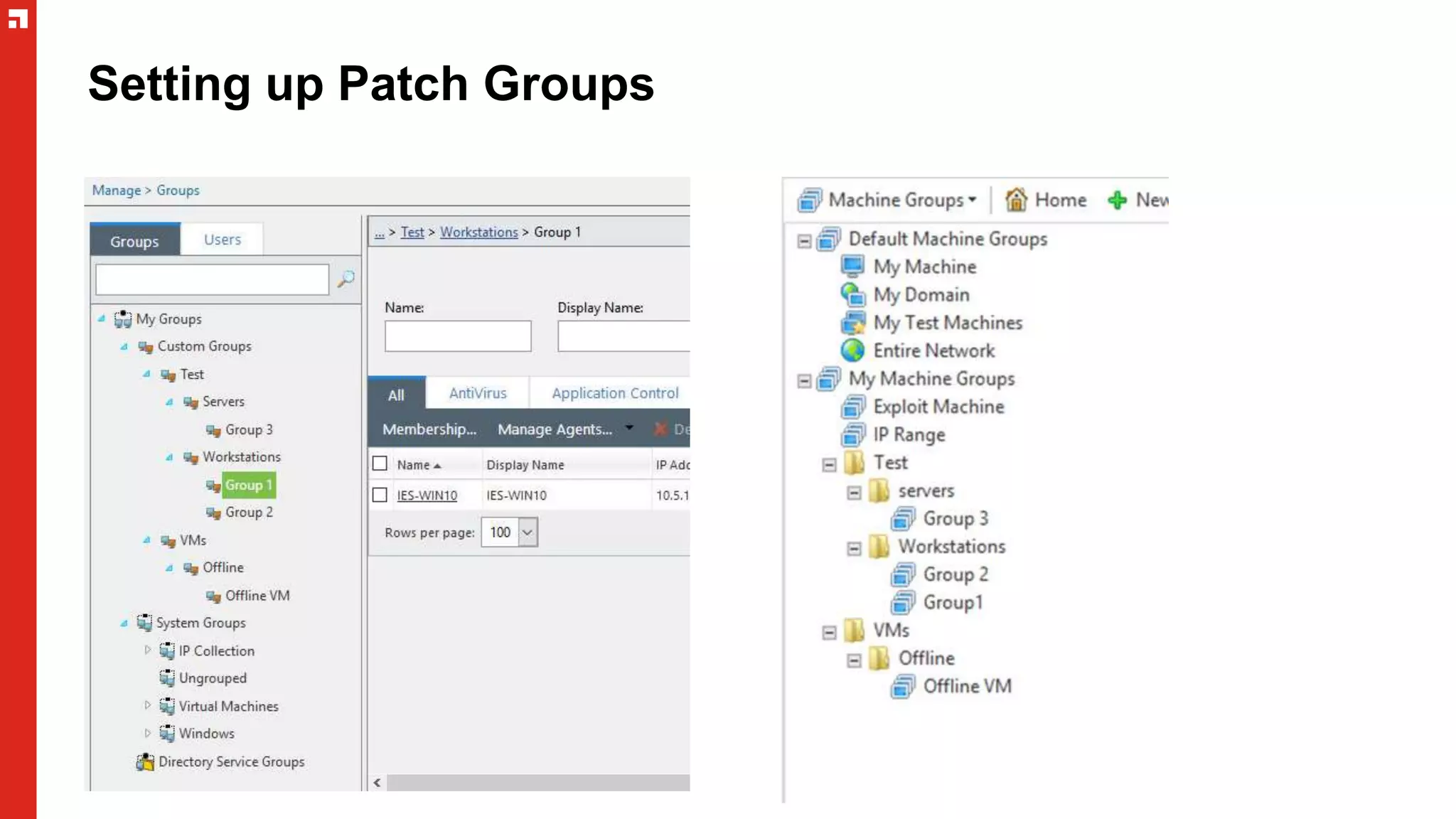Click the Virtual Machines group icon
This screenshot has width=1456, height=819.
[167, 706]
